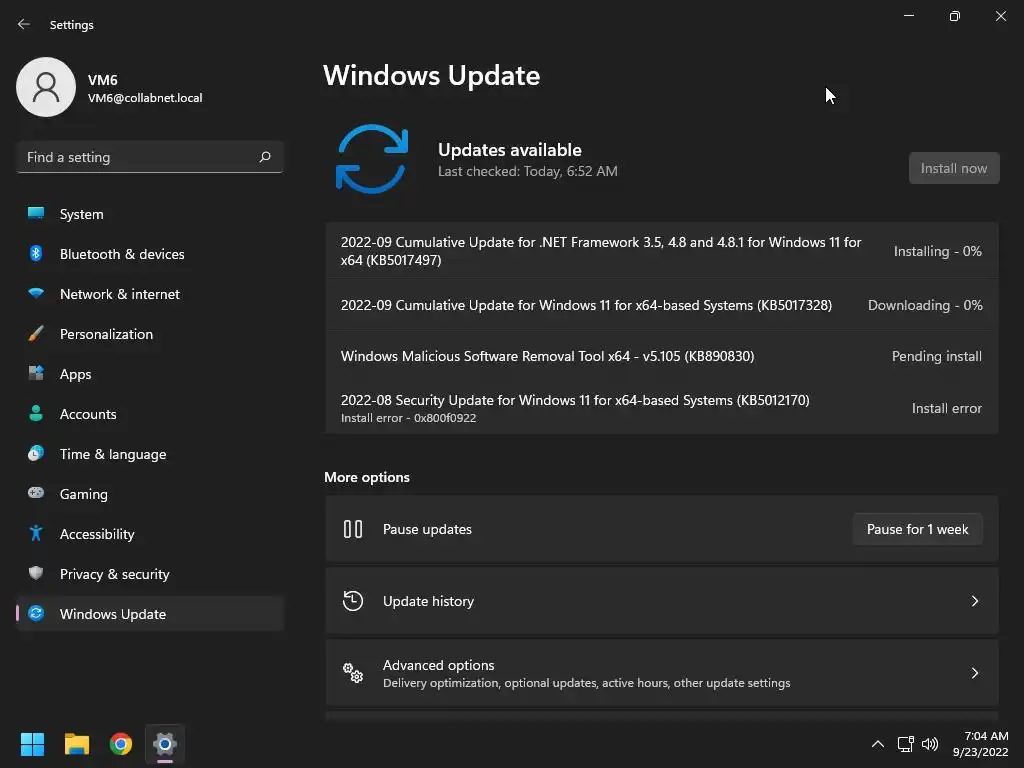The height and width of the screenshot is (768, 1024).
Task: Click the 'Downloading - 0%' status
Action: [925, 305]
